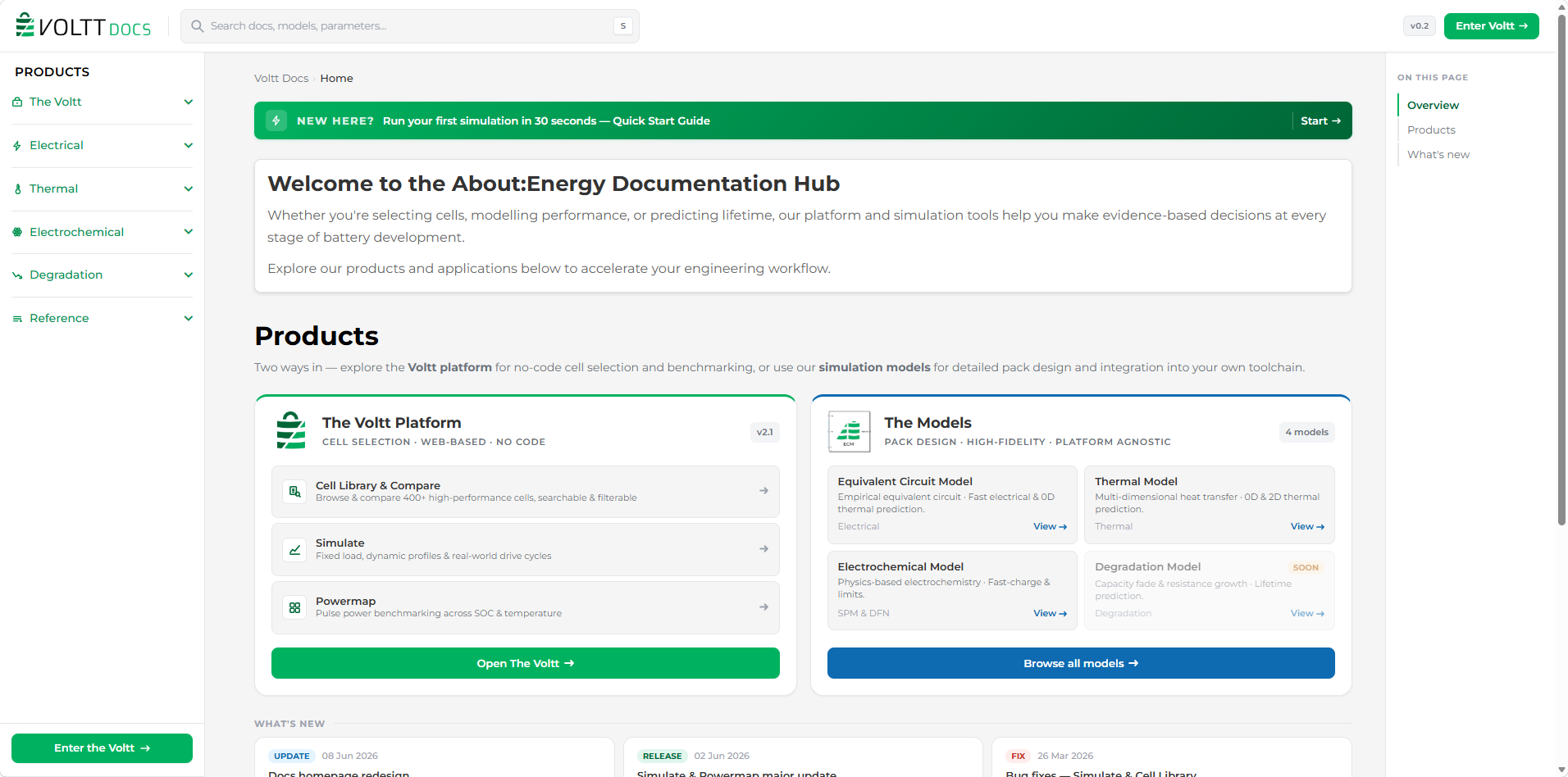Viewport: 1568px width, 777px height.
Task: View the Equivalent Circuit Model
Action: tap(1050, 527)
